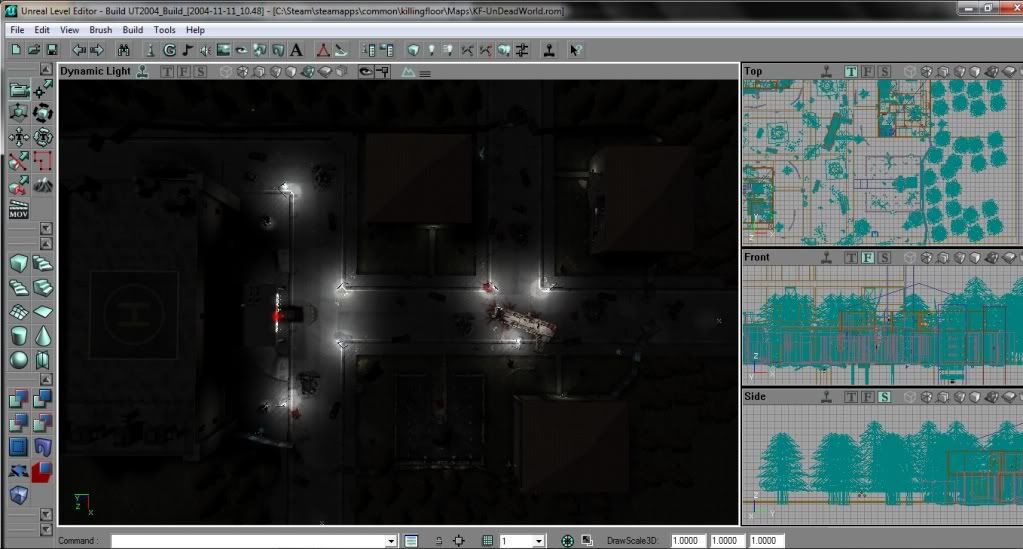Open the Brush menu
Image resolution: width=1023 pixels, height=549 pixels.
[100, 30]
